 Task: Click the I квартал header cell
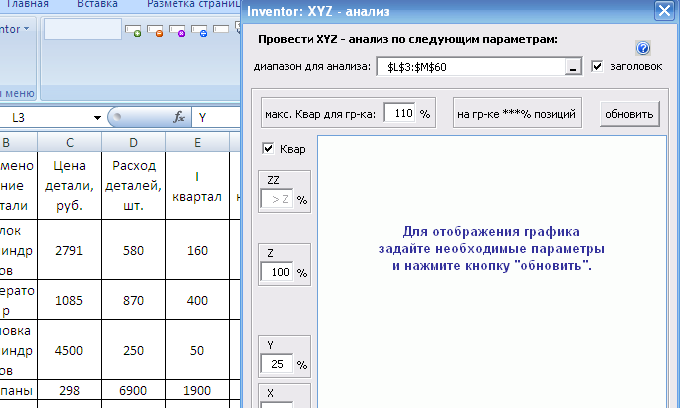pos(197,186)
